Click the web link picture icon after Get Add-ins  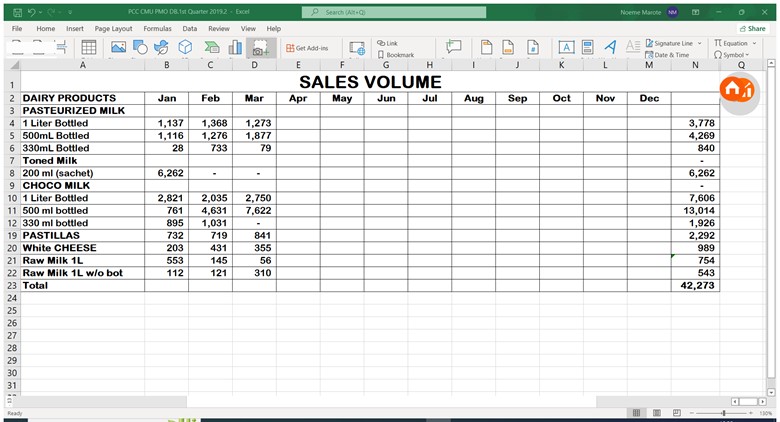click(357, 48)
